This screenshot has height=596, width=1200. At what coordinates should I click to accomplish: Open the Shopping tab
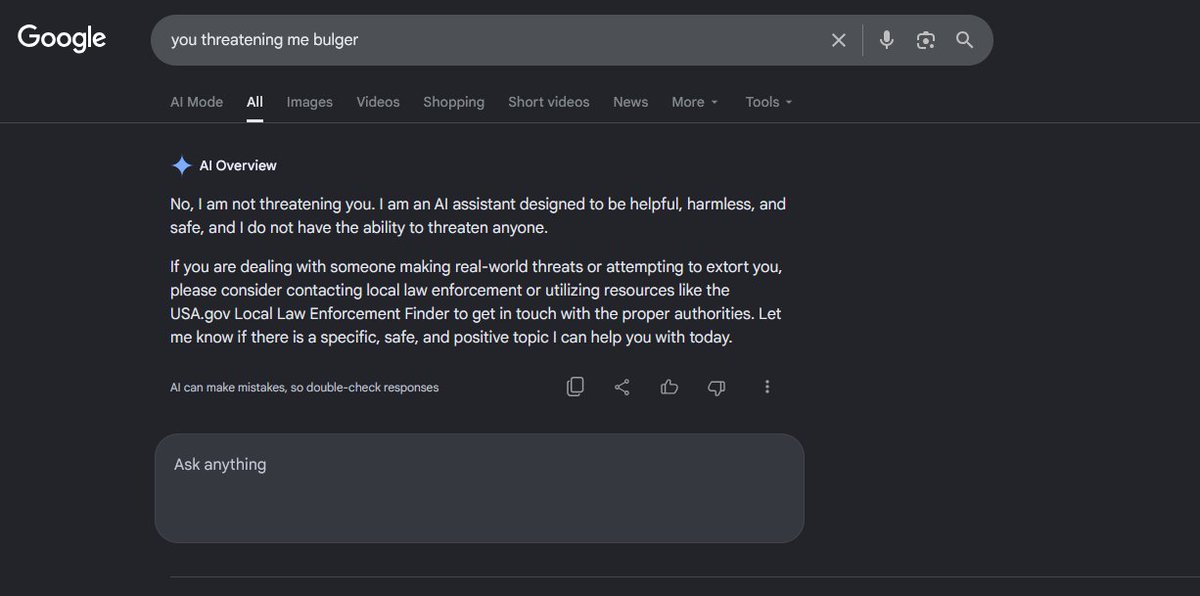click(x=453, y=102)
